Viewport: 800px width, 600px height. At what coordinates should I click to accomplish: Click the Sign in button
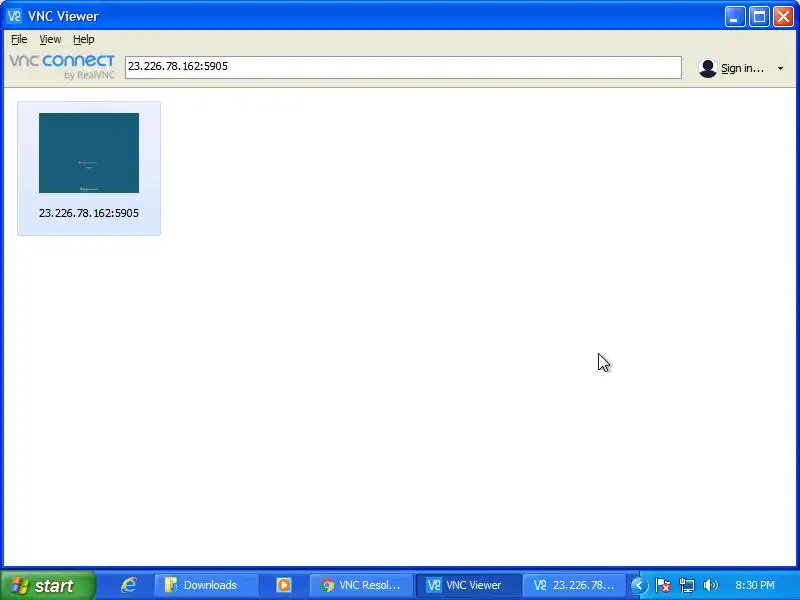click(x=742, y=68)
